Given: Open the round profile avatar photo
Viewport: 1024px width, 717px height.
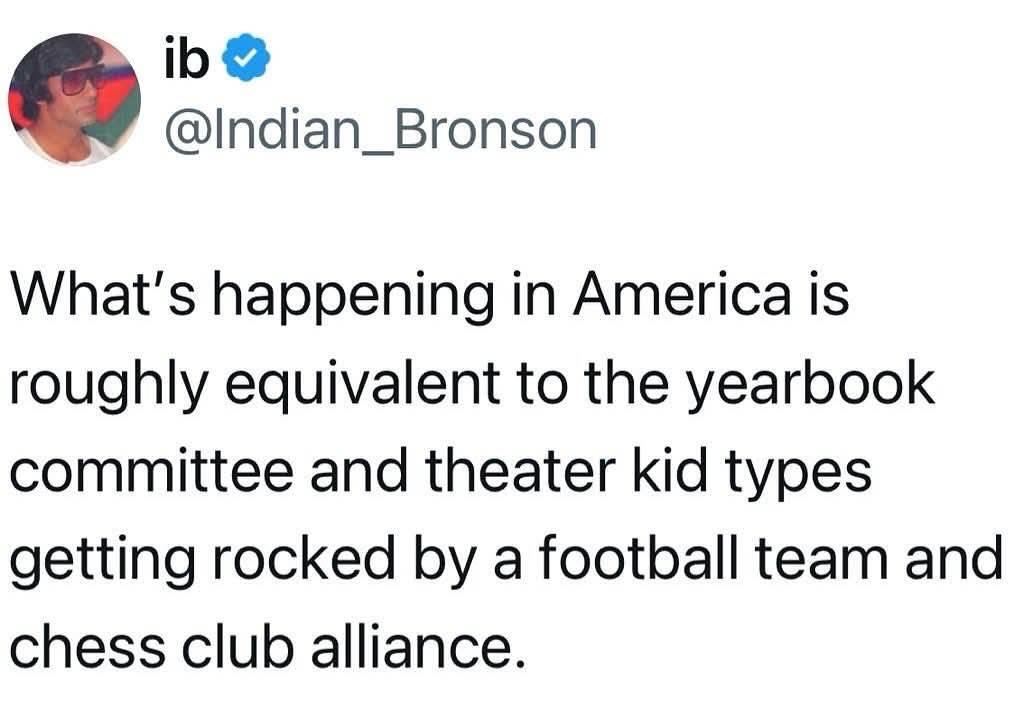Looking at the screenshot, I should 75,100.
